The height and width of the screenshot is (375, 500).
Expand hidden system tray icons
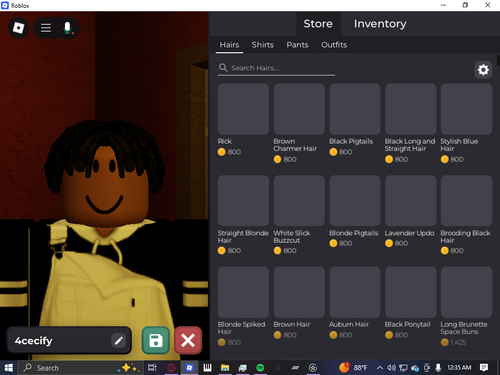tap(379, 368)
